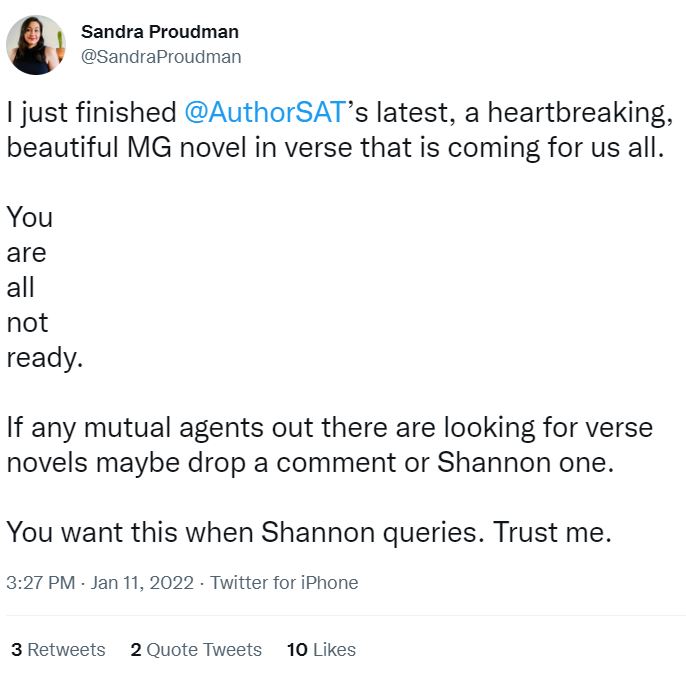686x675 pixels.
Task: Click the single-word line "not"
Action: [27, 323]
